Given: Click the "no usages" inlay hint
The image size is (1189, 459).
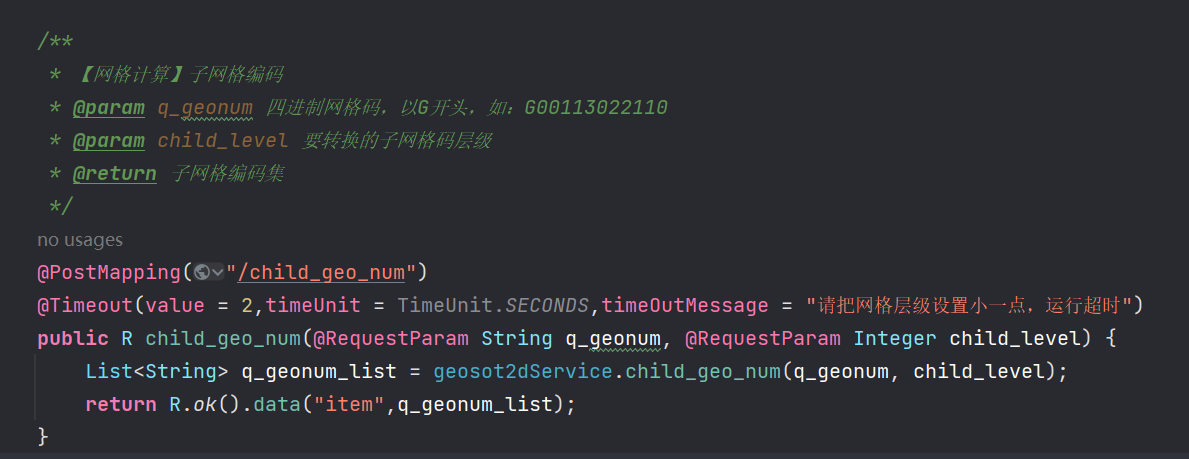Looking at the screenshot, I should [80, 240].
